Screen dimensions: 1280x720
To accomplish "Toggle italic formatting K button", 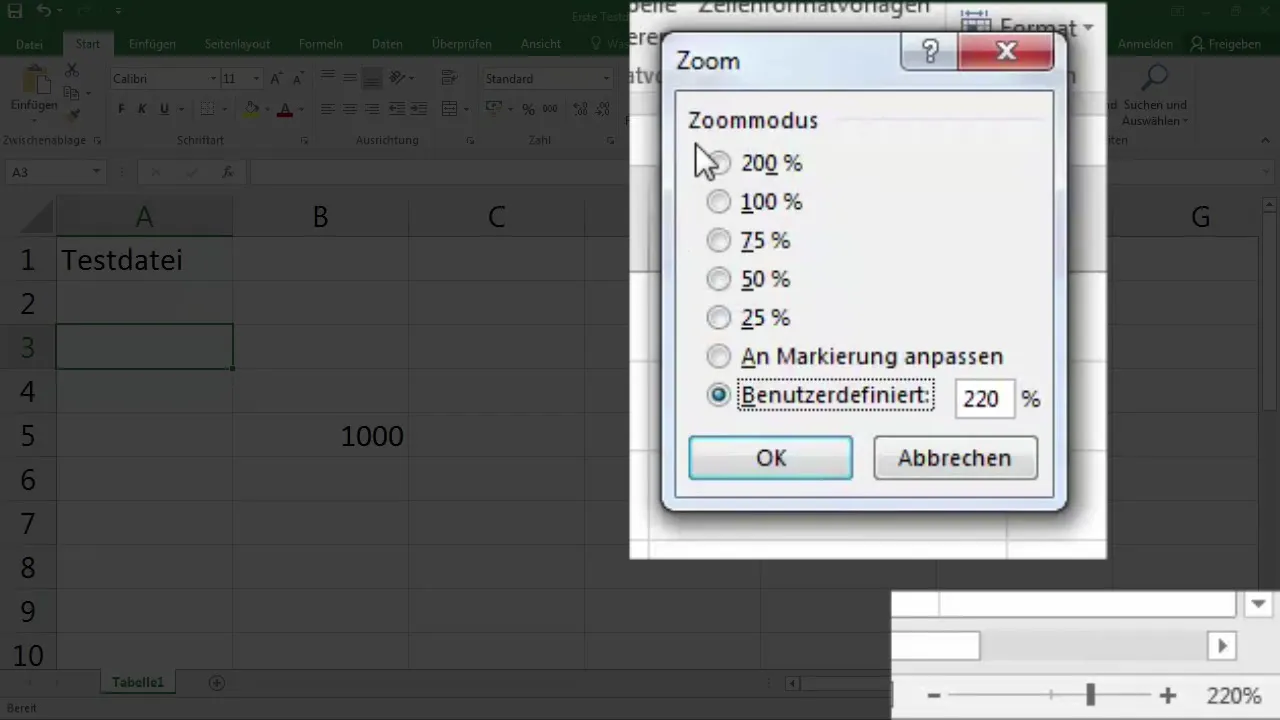I will pos(143,109).
